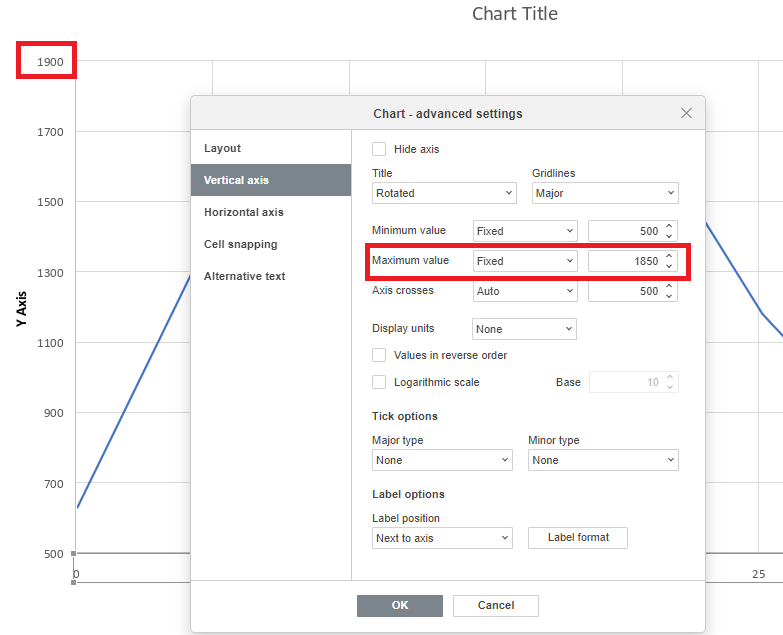Viewport: 783px width, 635px height.
Task: Increase Minimum value using up arrow
Action: 669,226
